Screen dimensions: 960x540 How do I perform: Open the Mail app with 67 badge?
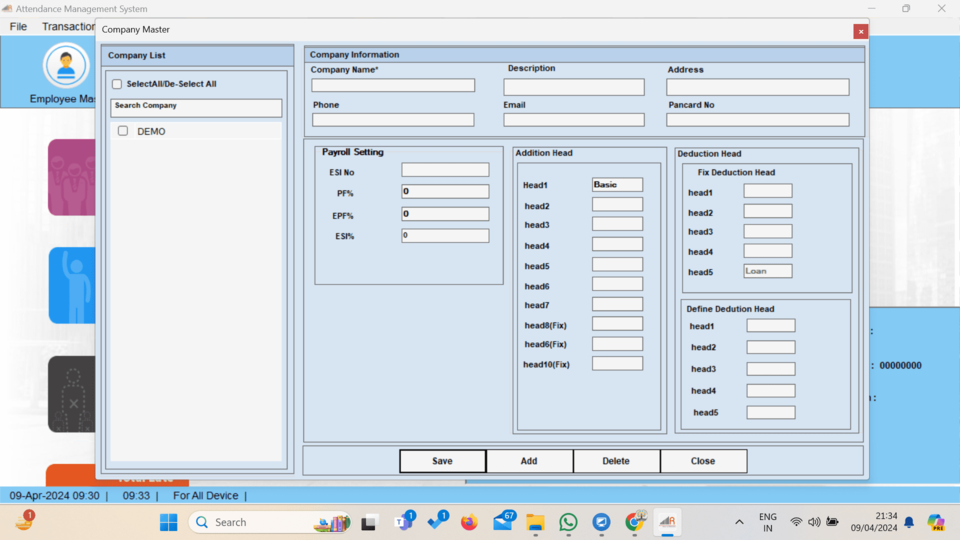point(503,522)
